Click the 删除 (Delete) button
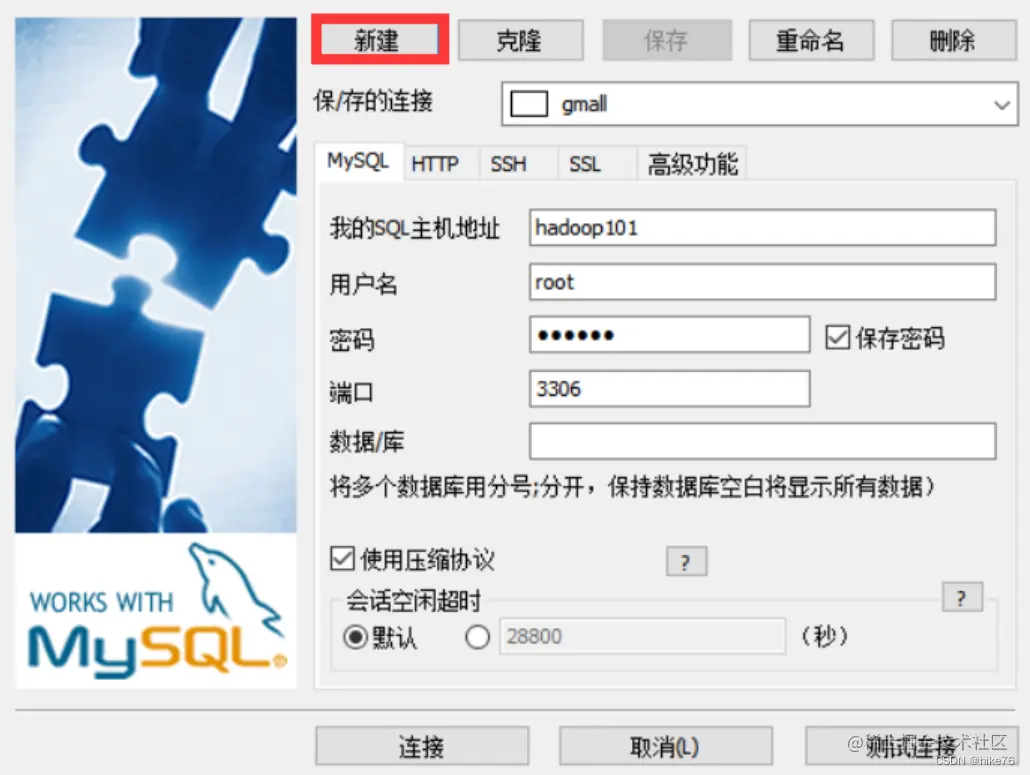The image size is (1030, 775). [x=953, y=40]
